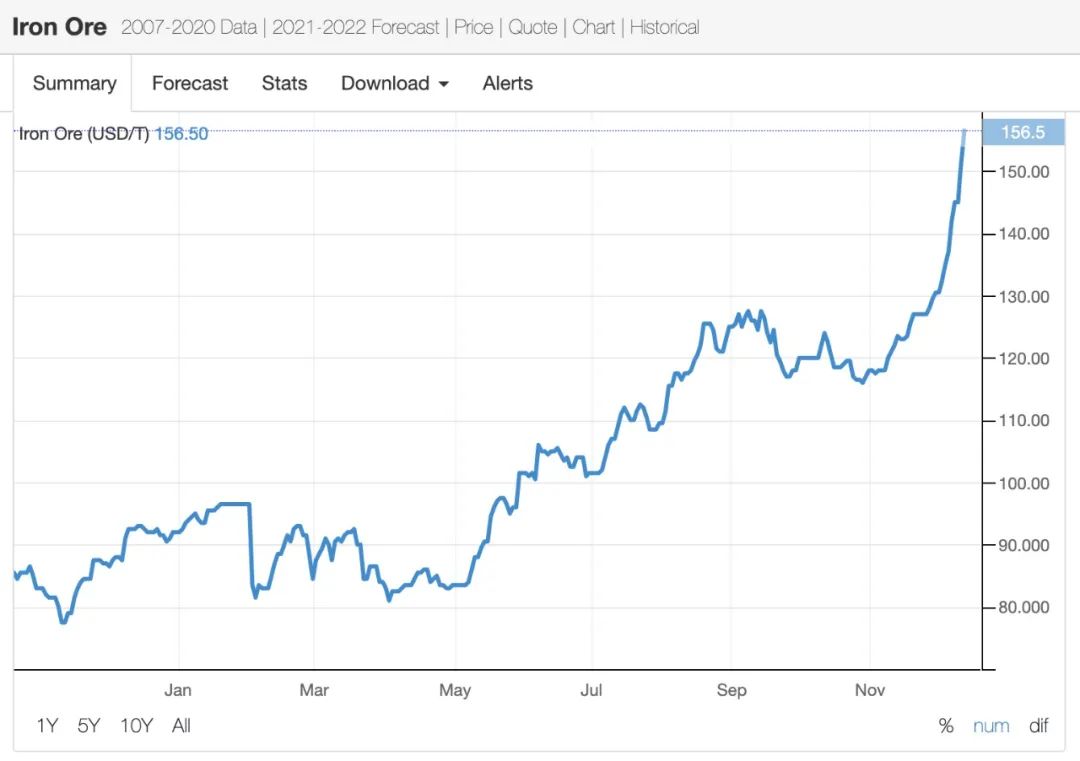Switch chart to dif mode
1080x761 pixels.
tap(1039, 725)
